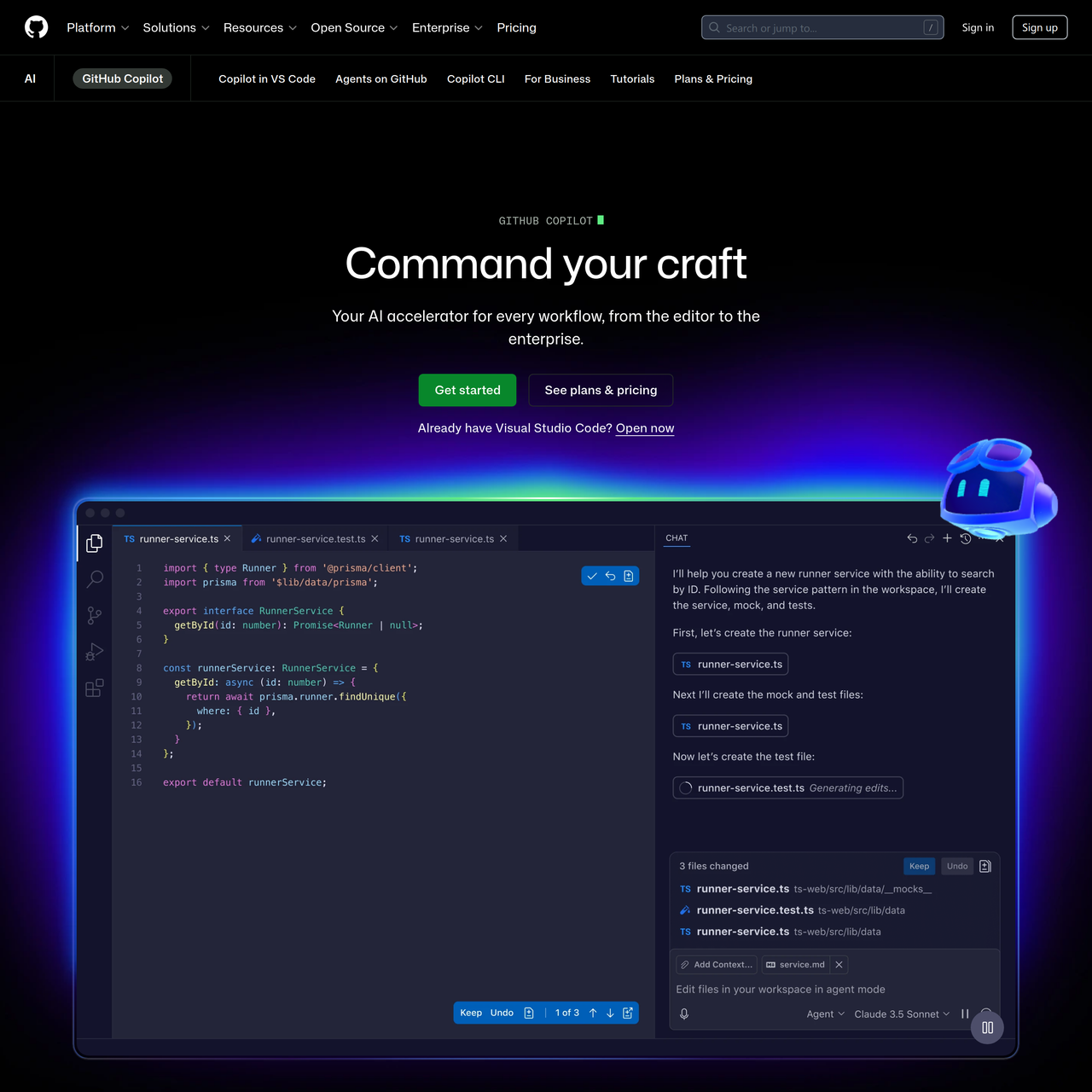Viewport: 1092px width, 1092px height.
Task: Open the runner-service.test.ts 'Generating edits' chip
Action: tap(787, 787)
